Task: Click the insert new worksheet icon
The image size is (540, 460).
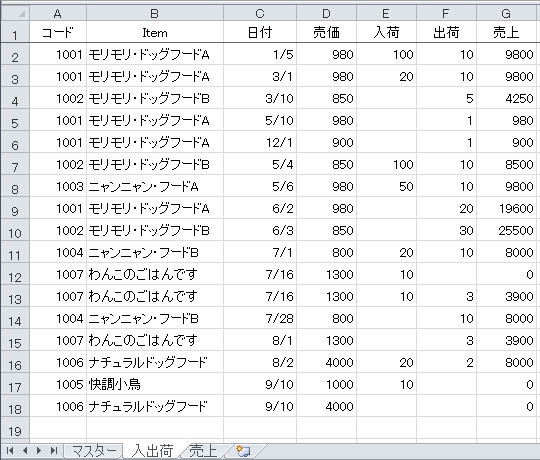Action: (243, 451)
